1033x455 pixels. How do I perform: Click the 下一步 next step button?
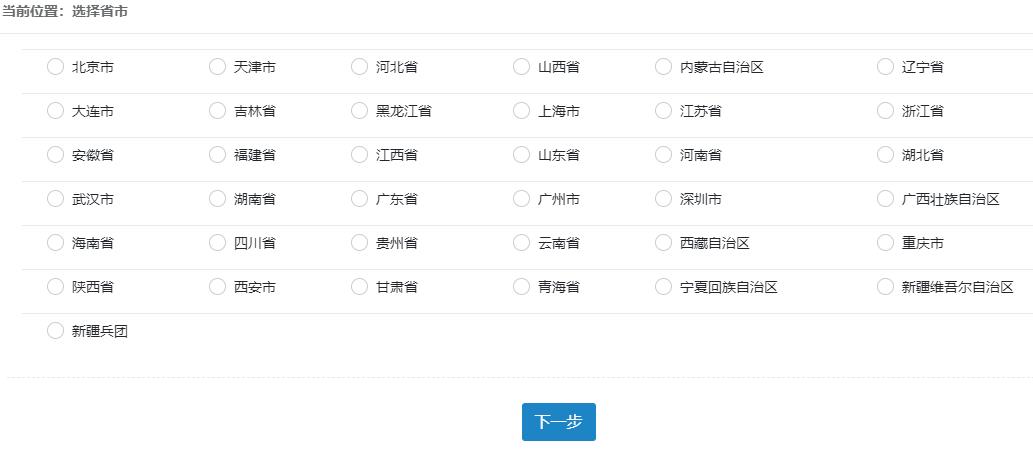[x=558, y=422]
